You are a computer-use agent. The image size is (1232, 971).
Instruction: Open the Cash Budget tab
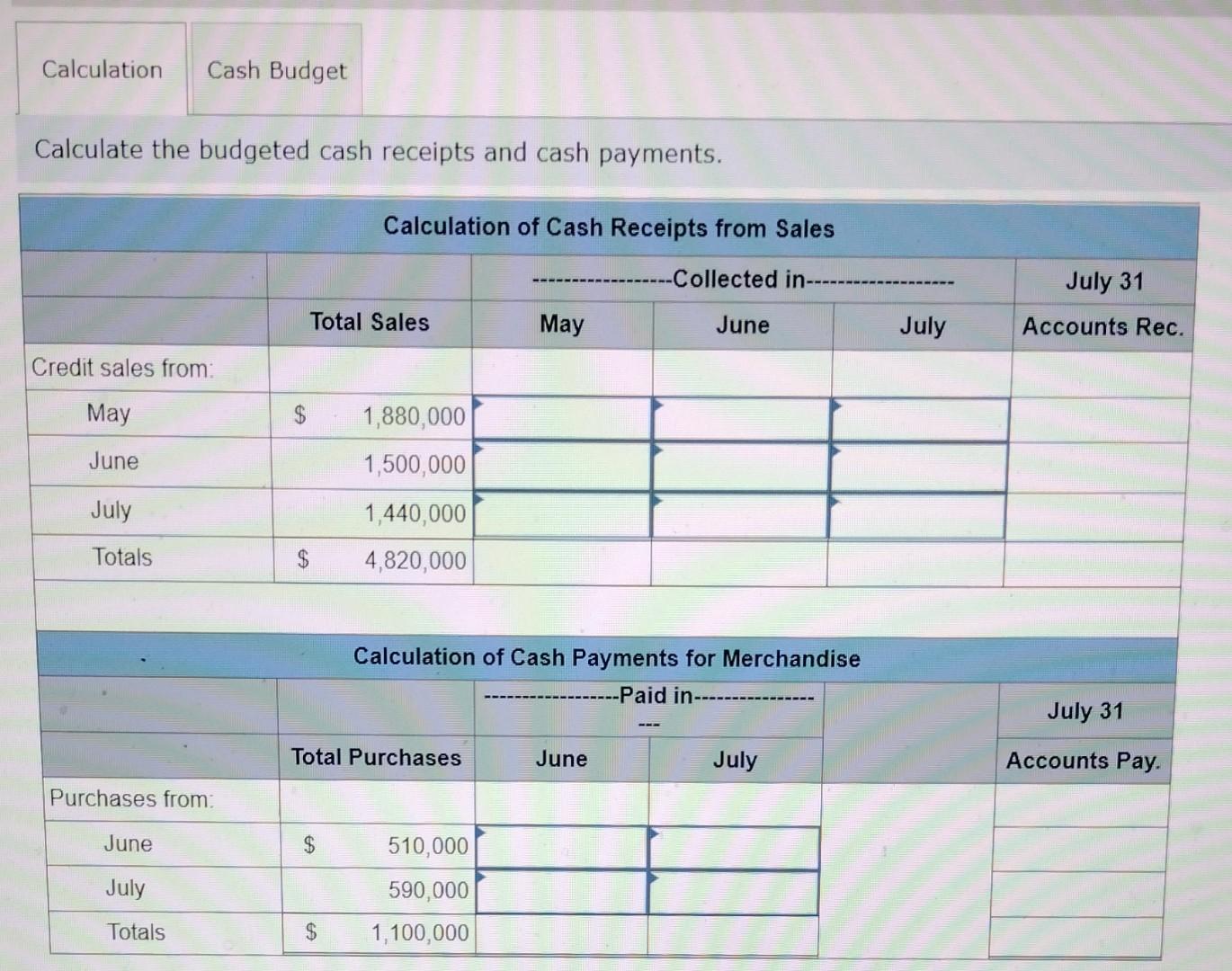tap(276, 70)
